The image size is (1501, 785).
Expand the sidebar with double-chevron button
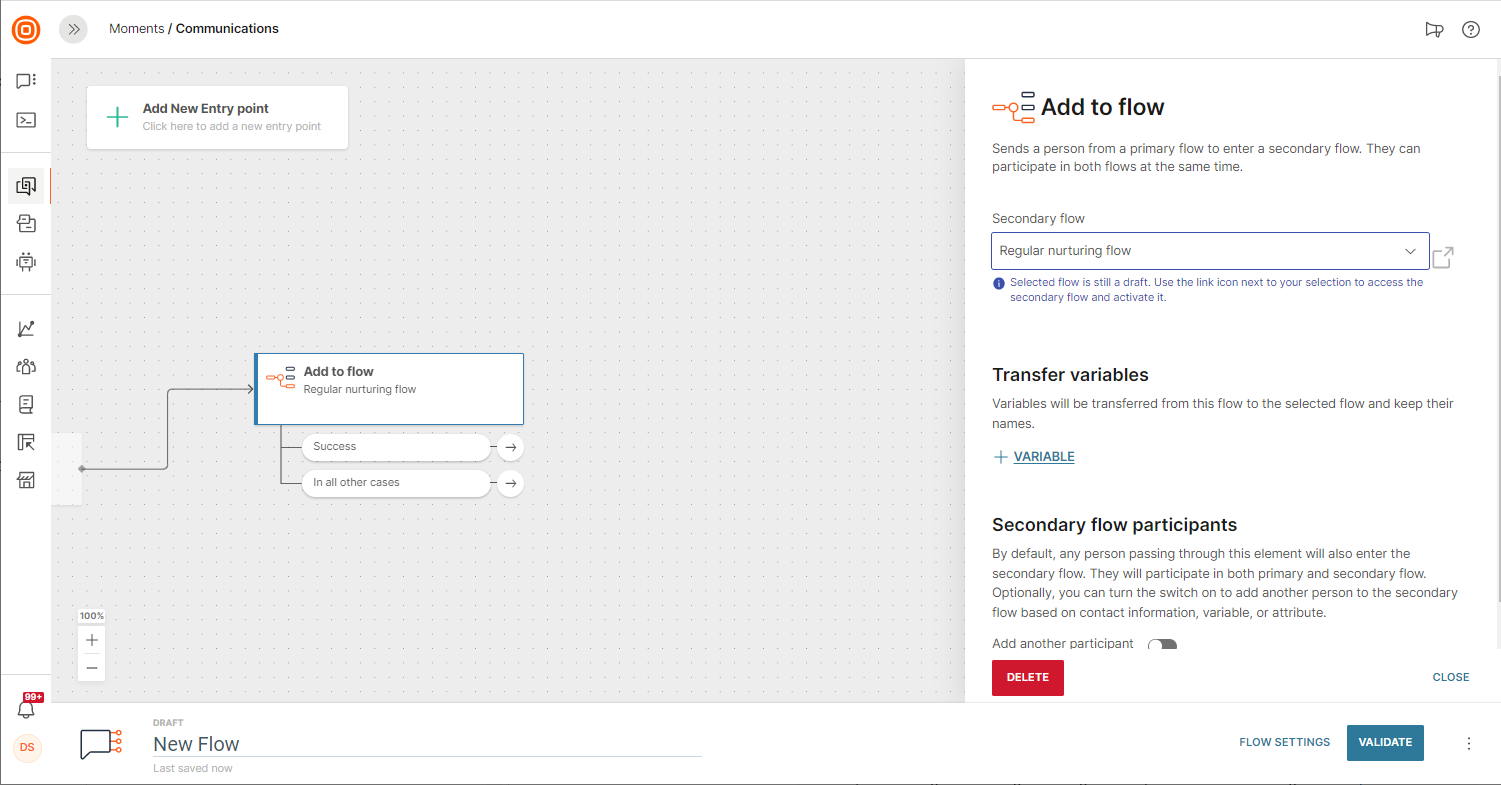pyautogui.click(x=73, y=29)
